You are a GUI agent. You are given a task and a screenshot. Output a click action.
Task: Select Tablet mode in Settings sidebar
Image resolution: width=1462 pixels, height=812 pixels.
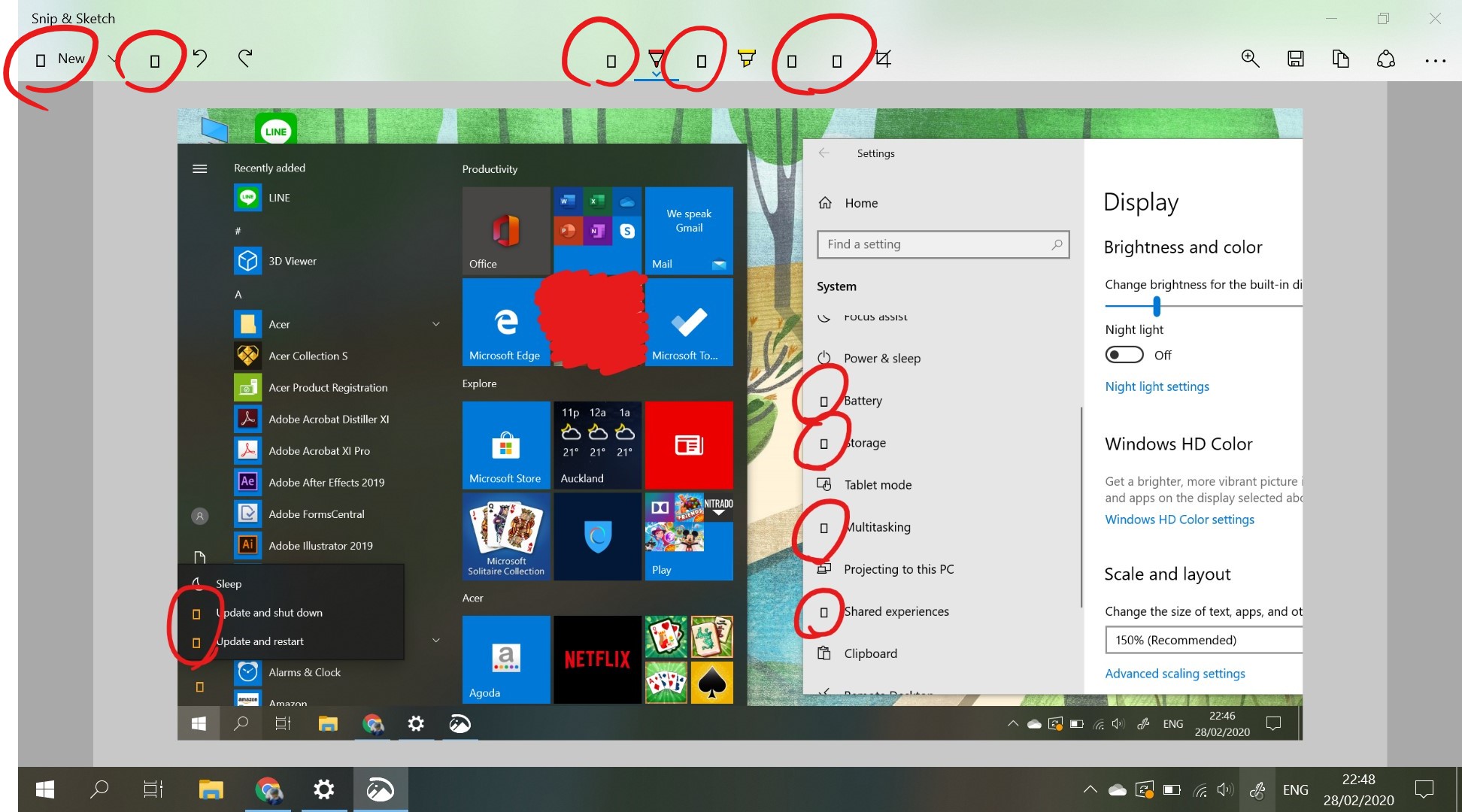pyautogui.click(x=942, y=485)
